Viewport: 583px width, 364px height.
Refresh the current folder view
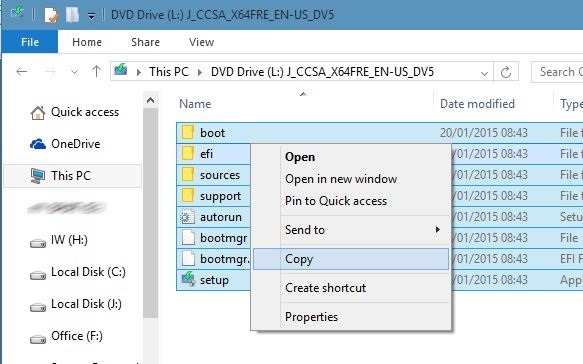pos(506,72)
